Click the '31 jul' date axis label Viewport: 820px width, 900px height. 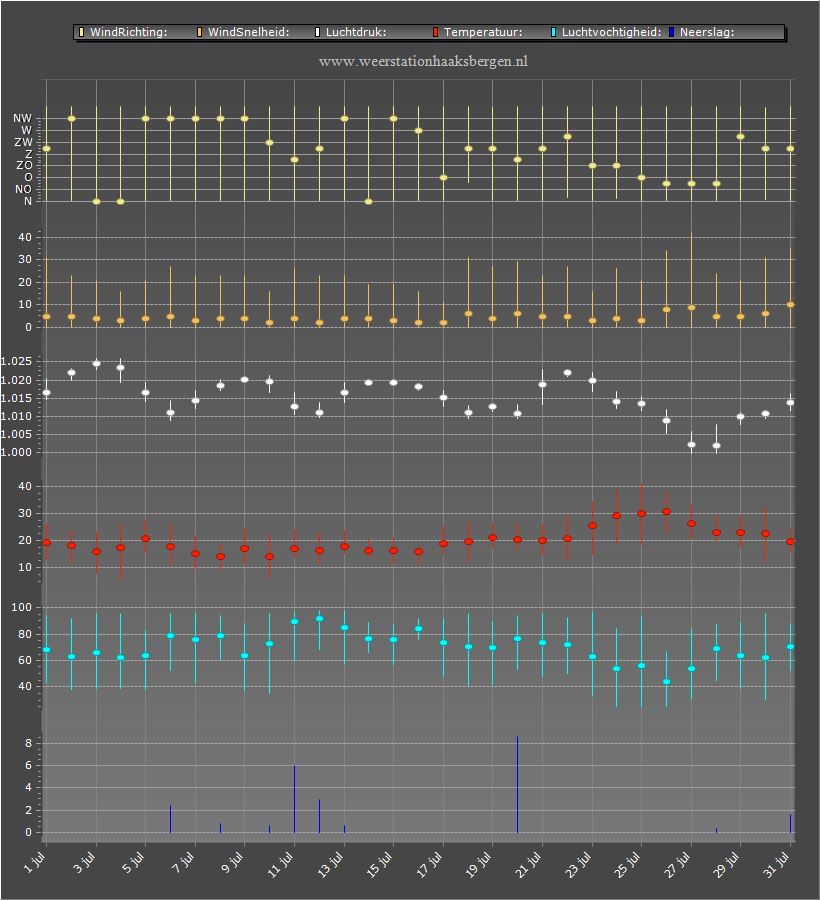tap(777, 865)
